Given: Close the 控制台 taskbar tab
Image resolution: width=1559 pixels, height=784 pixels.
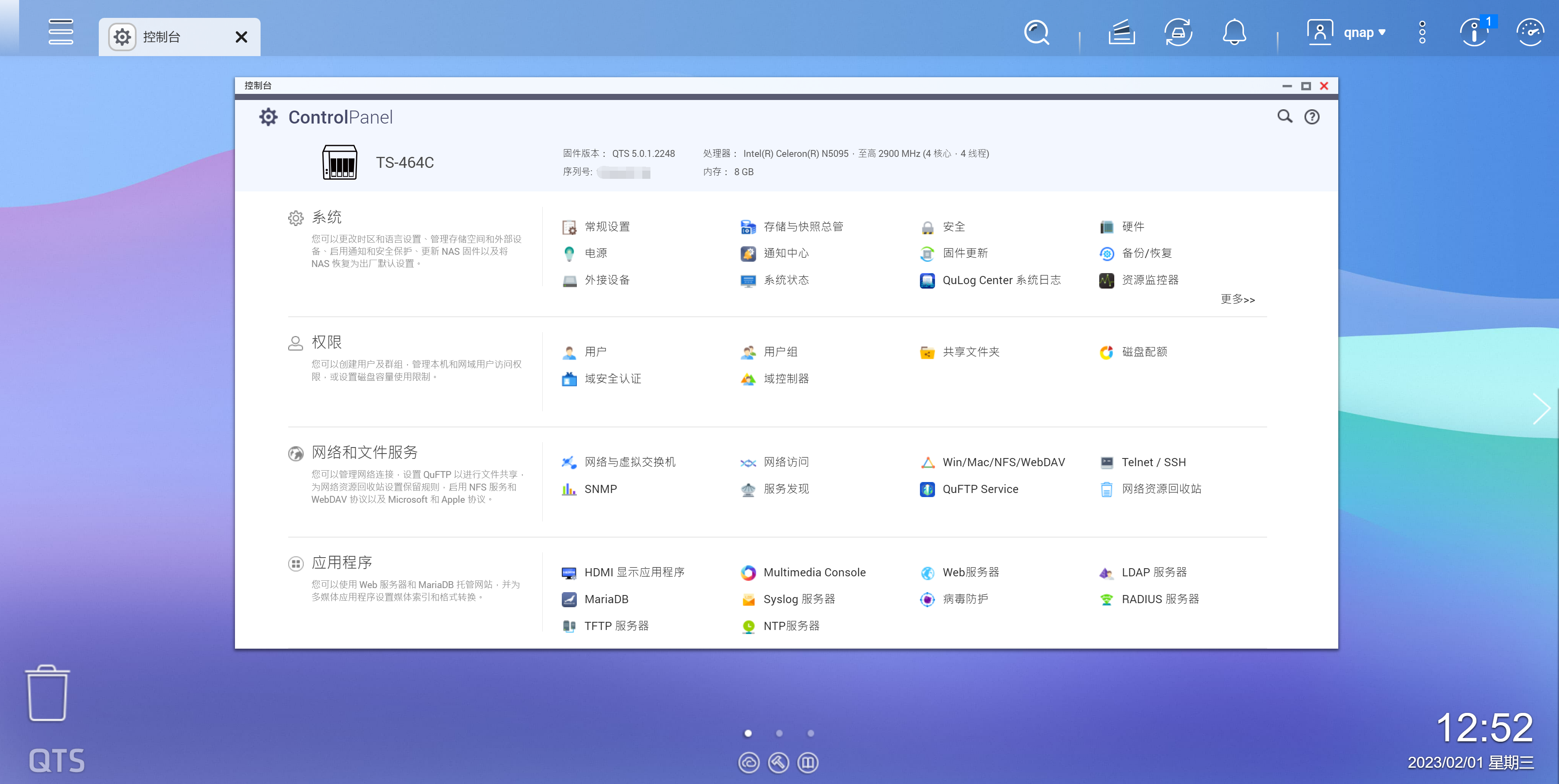Looking at the screenshot, I should pyautogui.click(x=241, y=37).
